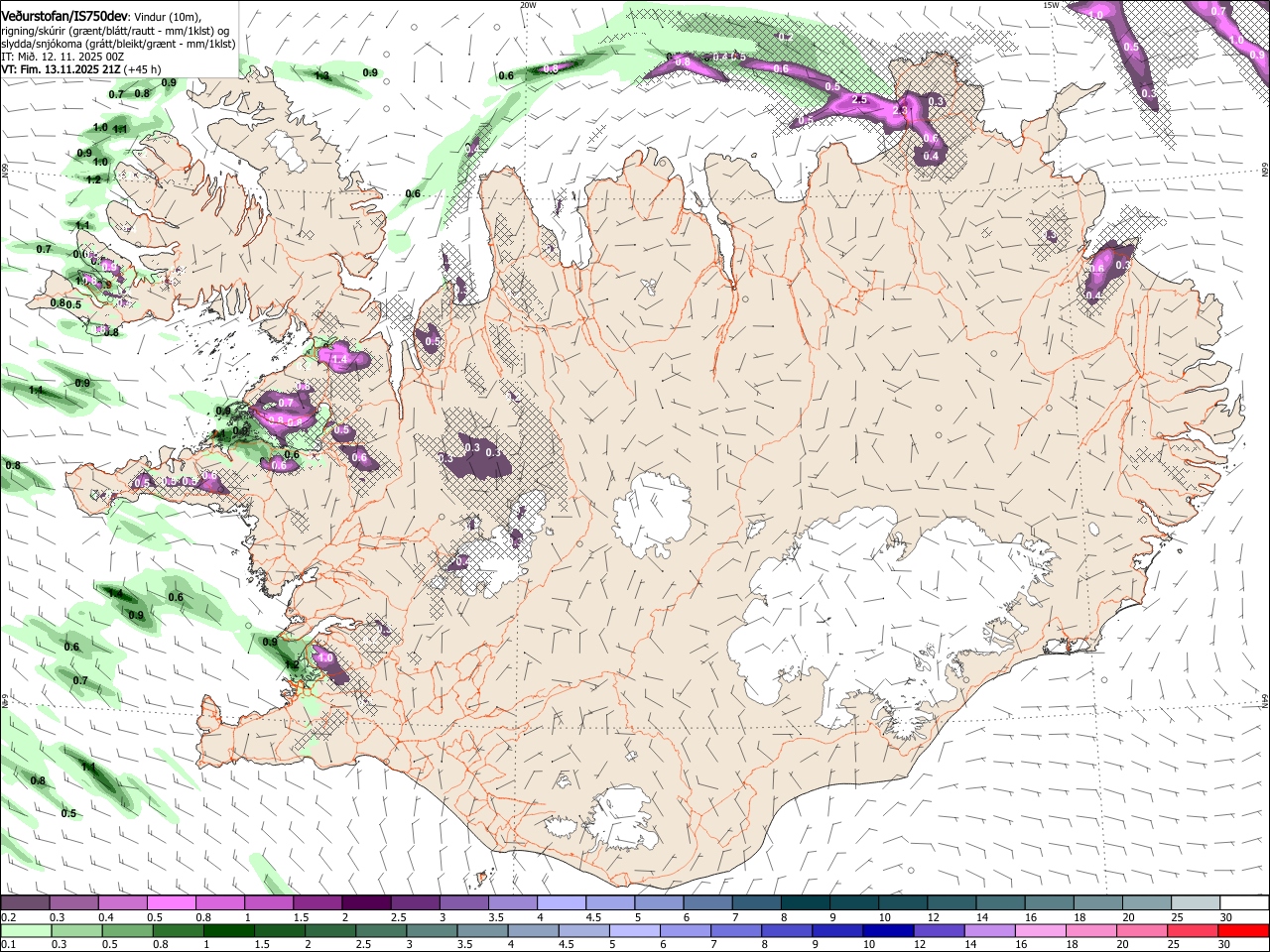
Task: Click the white Hofsjökull glacier in central Iceland
Action: point(652,514)
